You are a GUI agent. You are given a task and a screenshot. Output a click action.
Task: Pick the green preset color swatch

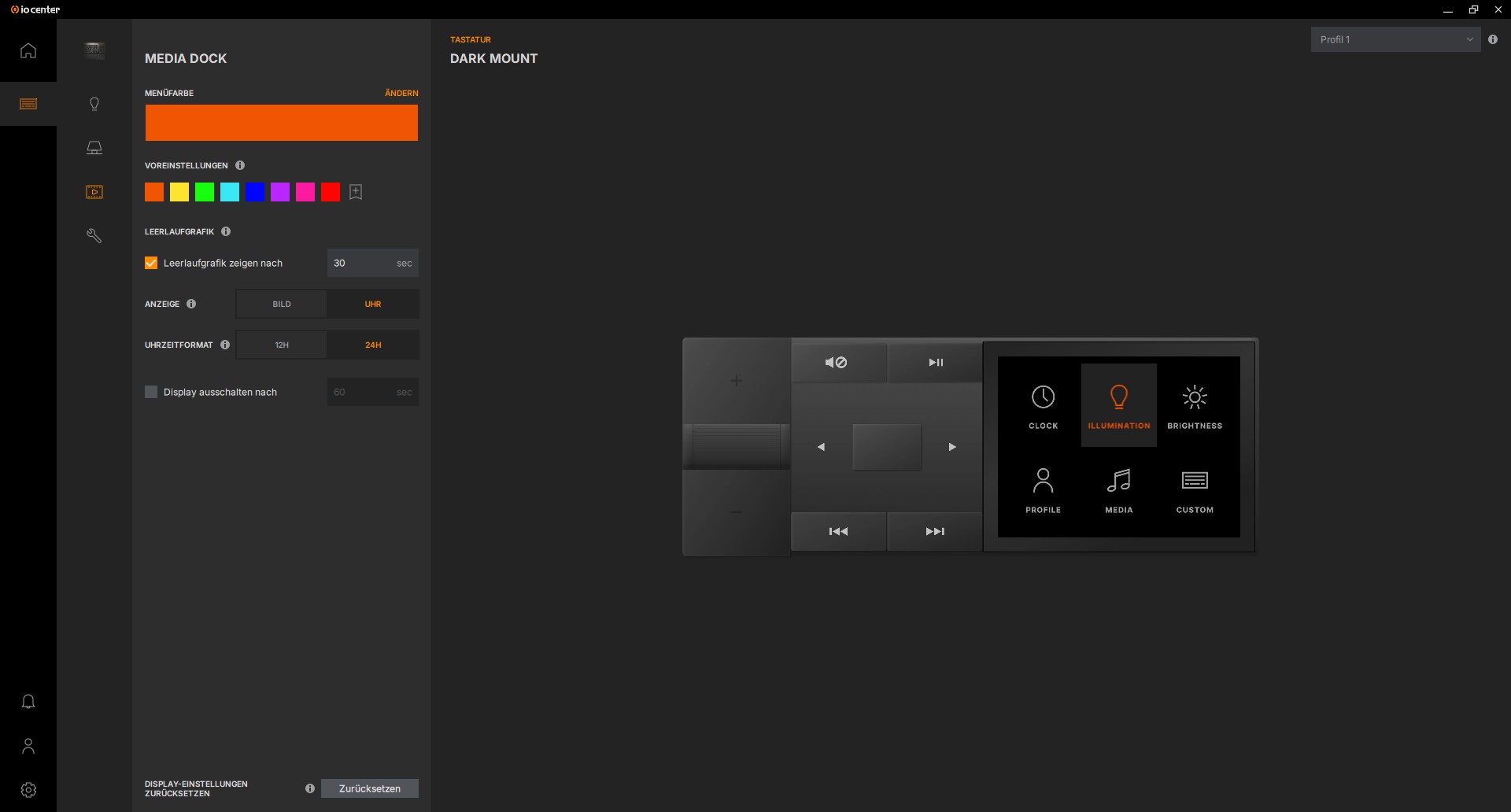[205, 192]
